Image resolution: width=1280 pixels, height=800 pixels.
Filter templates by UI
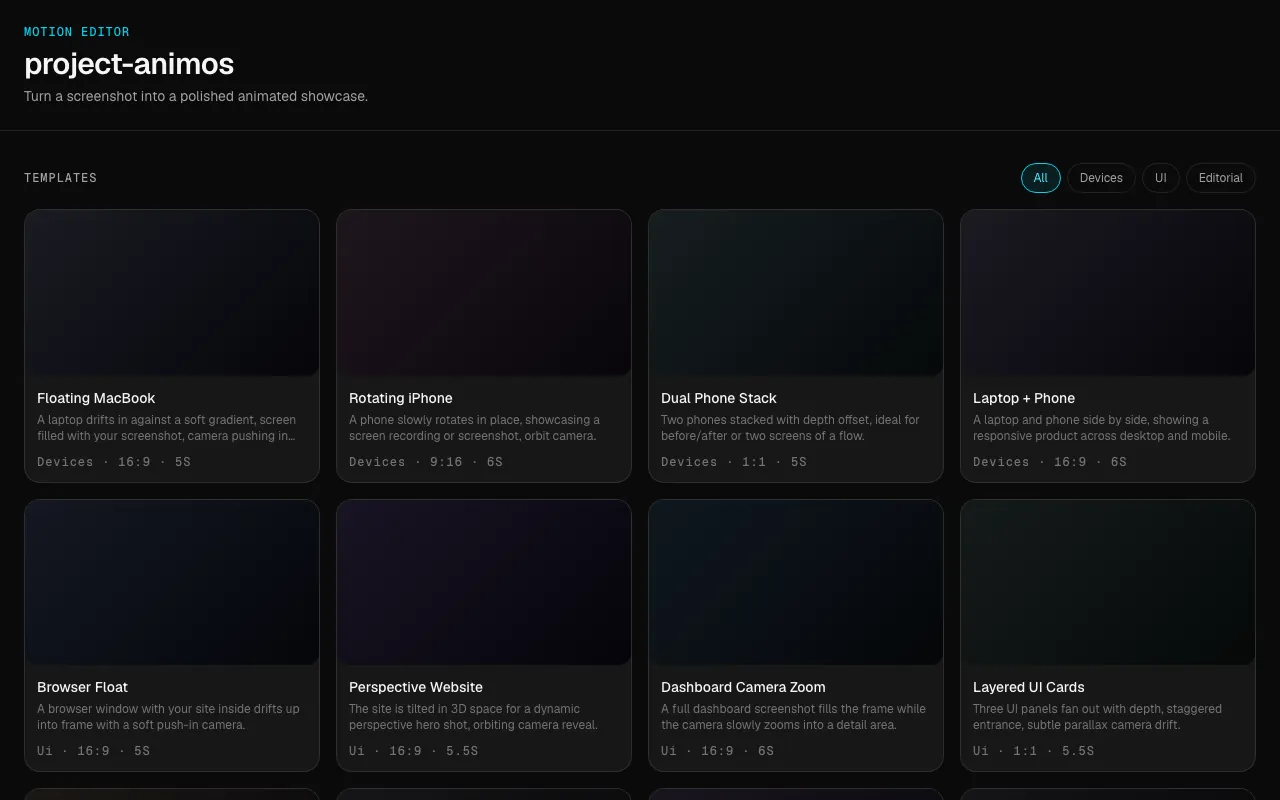pyautogui.click(x=1160, y=178)
